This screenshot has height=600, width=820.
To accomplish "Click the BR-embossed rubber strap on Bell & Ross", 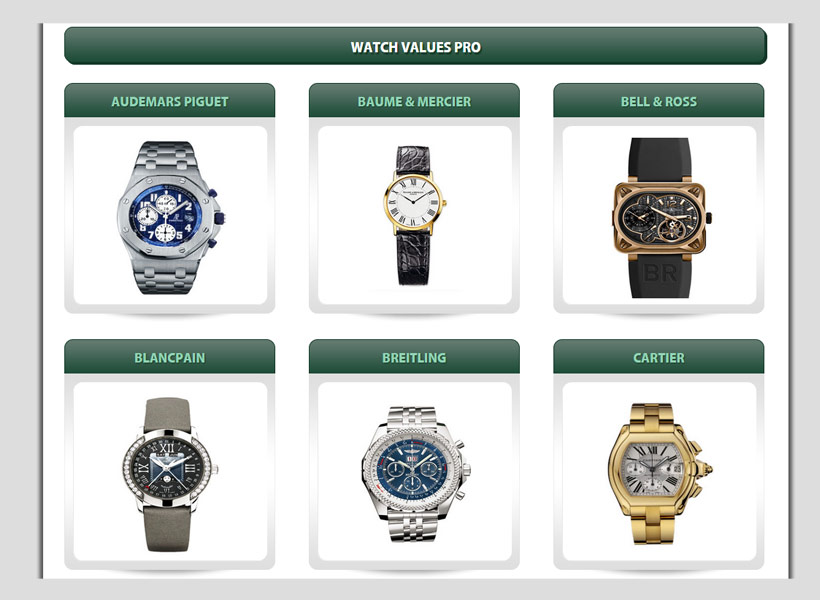I will point(660,276).
